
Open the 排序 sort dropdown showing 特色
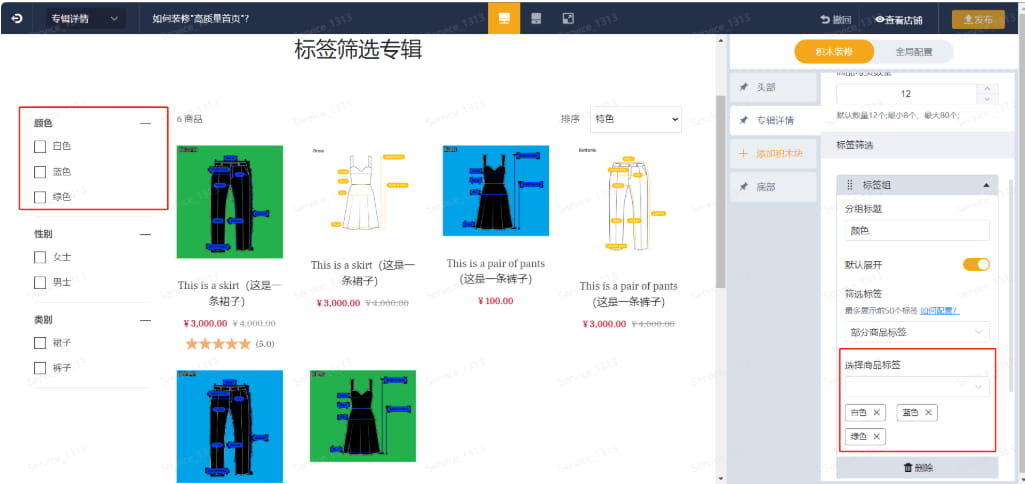click(635, 119)
